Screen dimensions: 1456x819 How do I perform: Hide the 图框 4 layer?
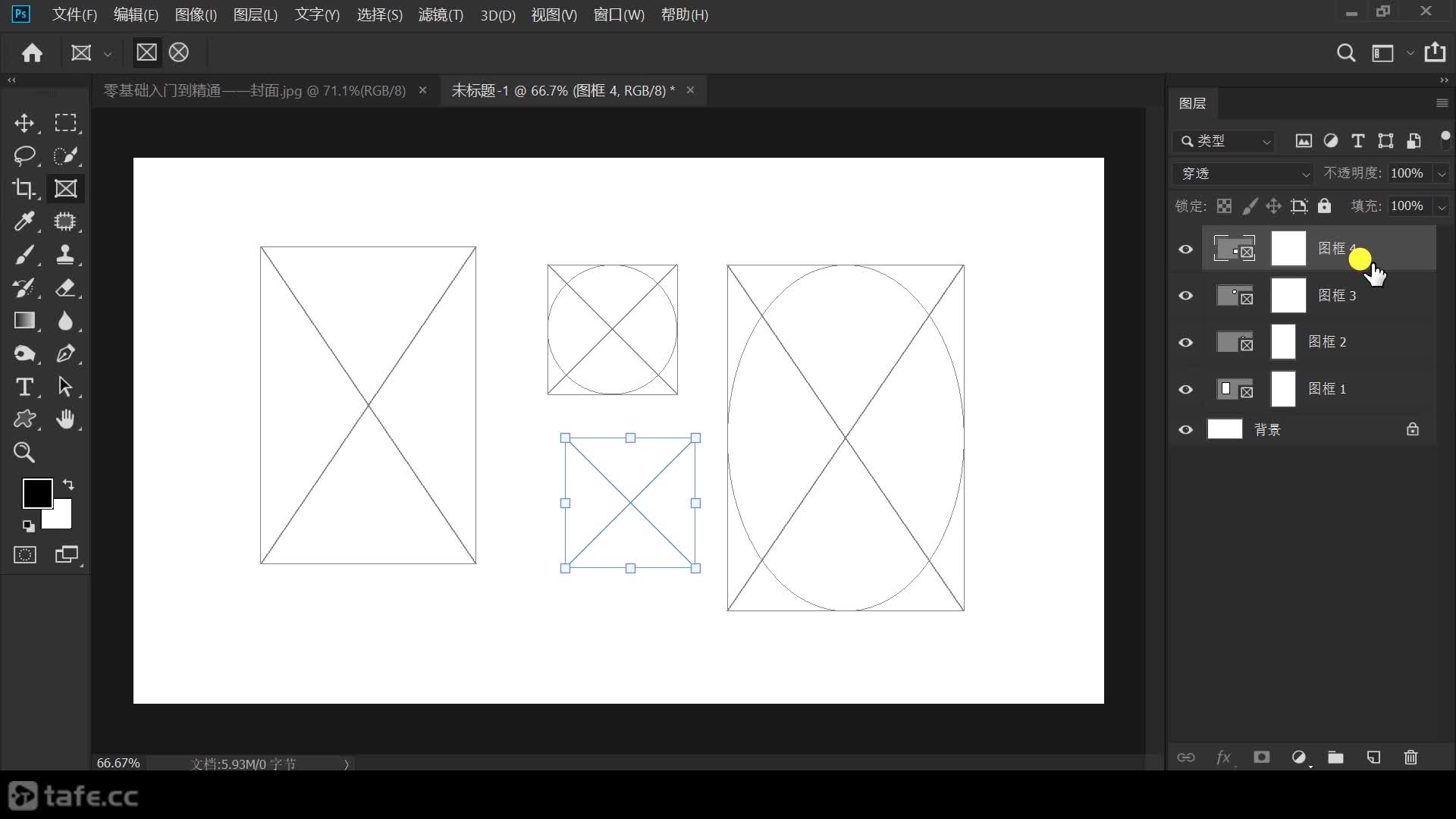coord(1186,249)
